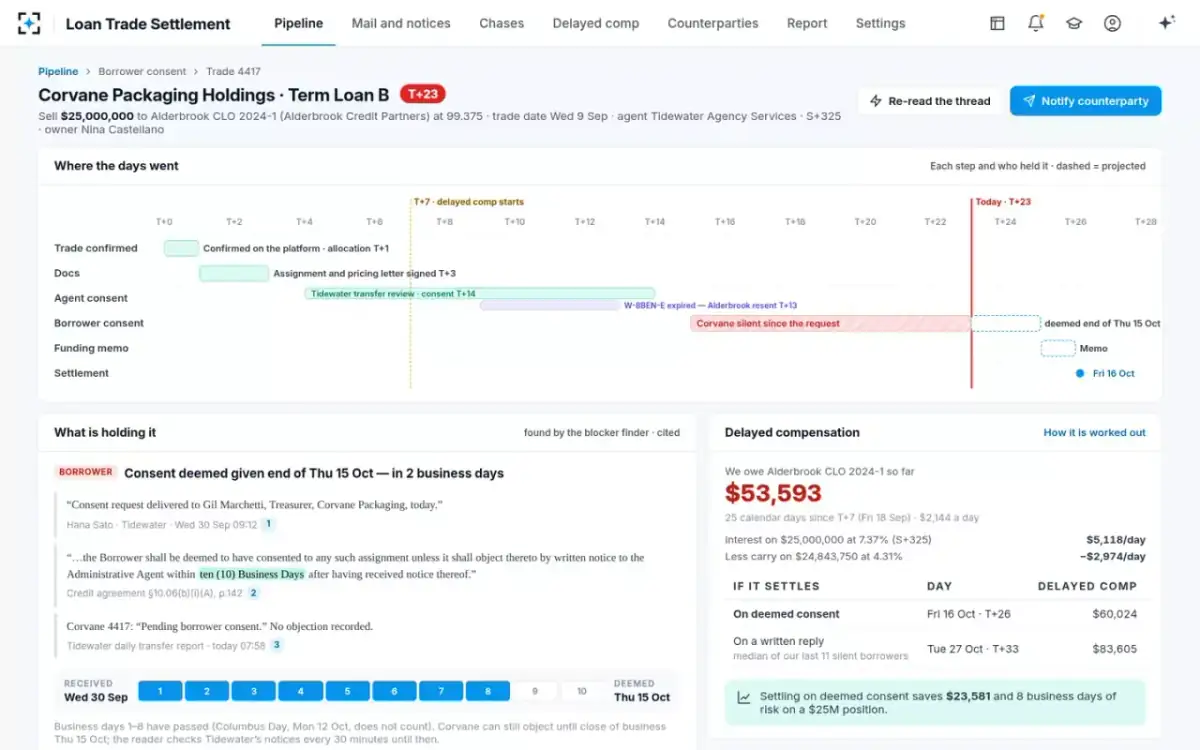Click the Funding memo row label
This screenshot has width=1200, height=750.
pos(91,348)
